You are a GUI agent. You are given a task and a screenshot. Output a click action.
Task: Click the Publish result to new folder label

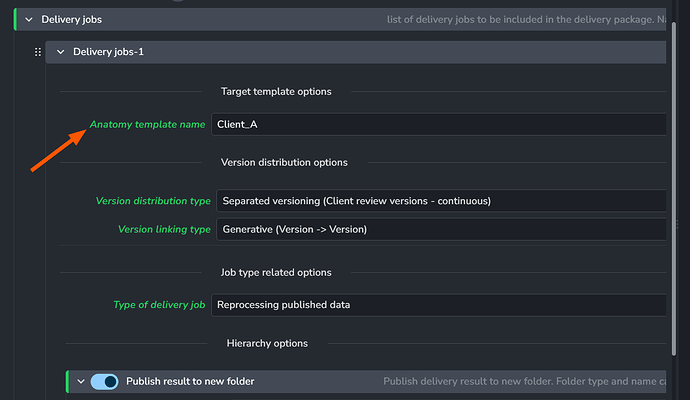pos(190,382)
